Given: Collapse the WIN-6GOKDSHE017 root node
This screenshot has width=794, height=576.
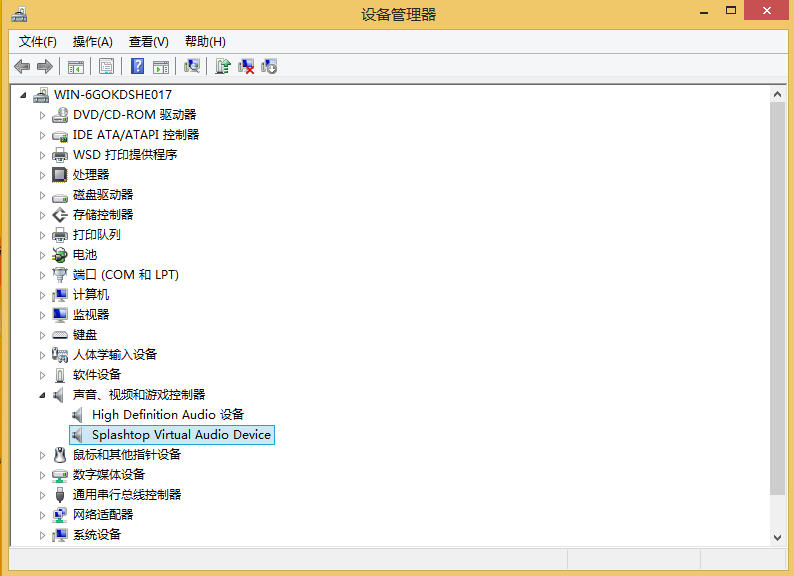Looking at the screenshot, I should pyautogui.click(x=23, y=95).
